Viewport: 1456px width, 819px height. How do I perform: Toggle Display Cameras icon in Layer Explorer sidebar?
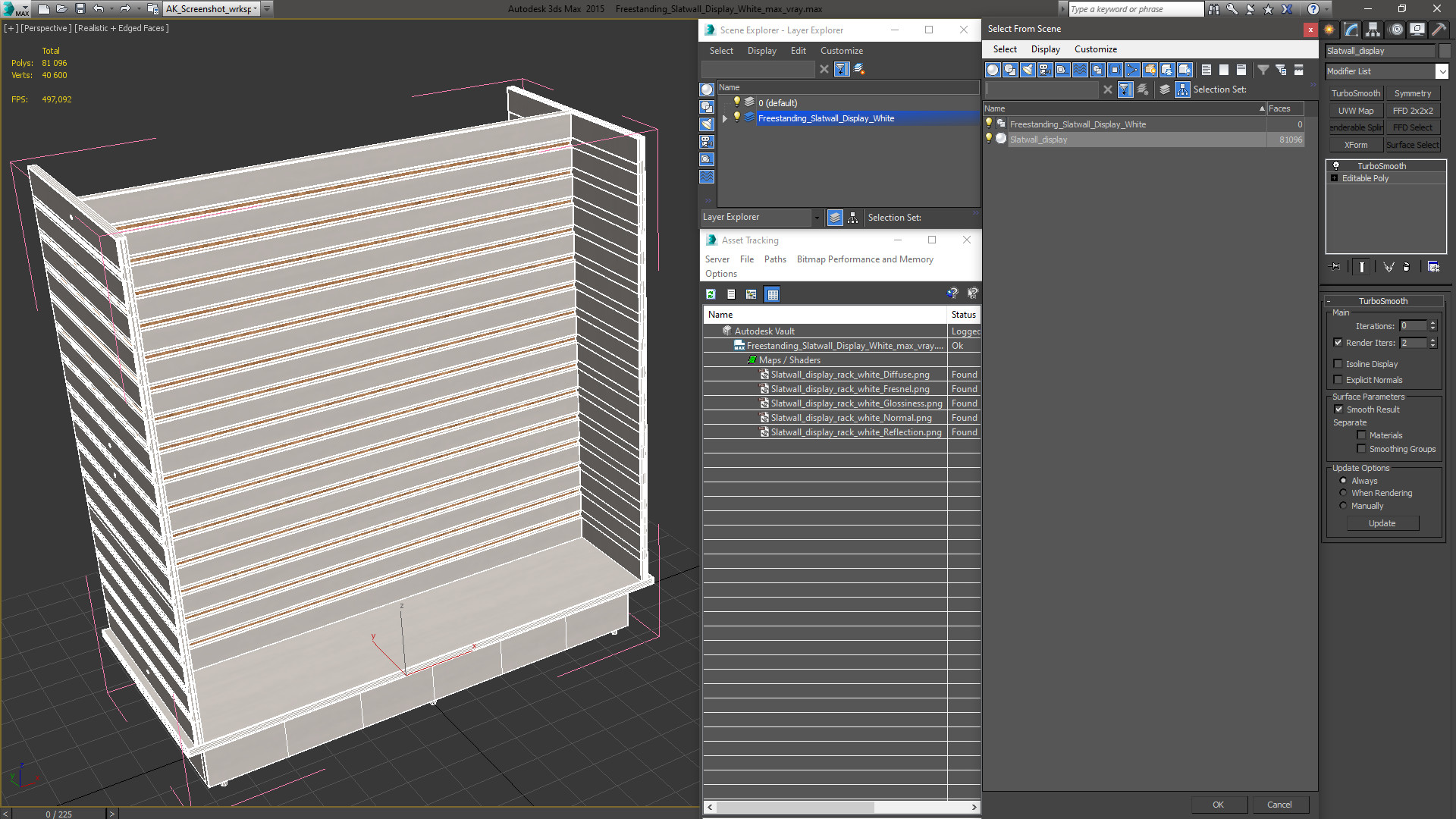(707, 142)
